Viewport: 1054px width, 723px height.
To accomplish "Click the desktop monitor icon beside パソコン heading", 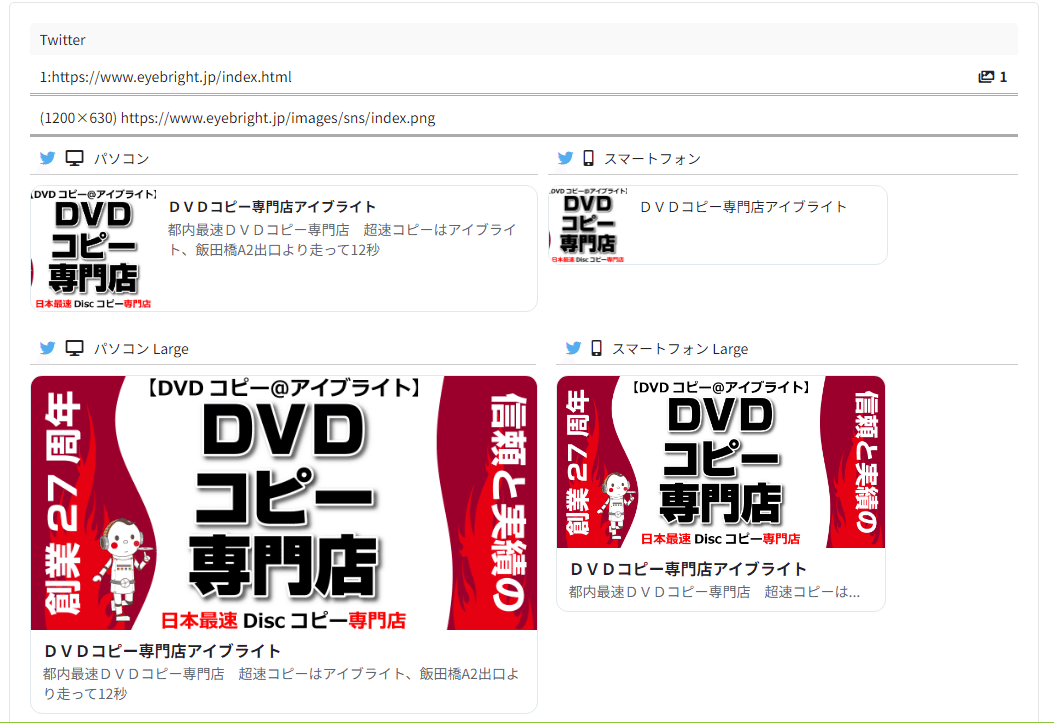I will click(x=75, y=158).
